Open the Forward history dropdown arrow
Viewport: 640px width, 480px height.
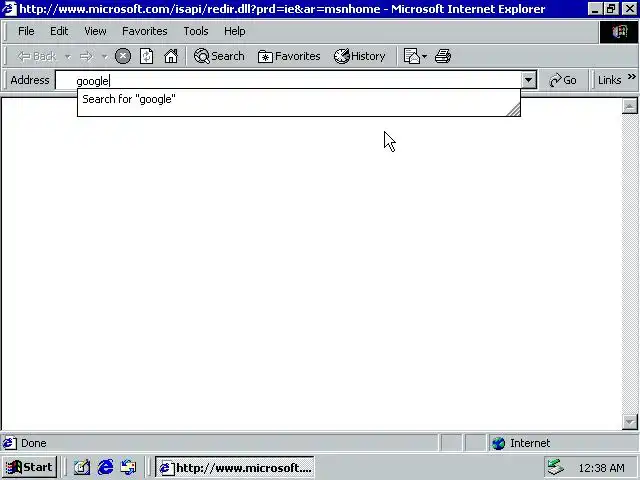[104, 57]
